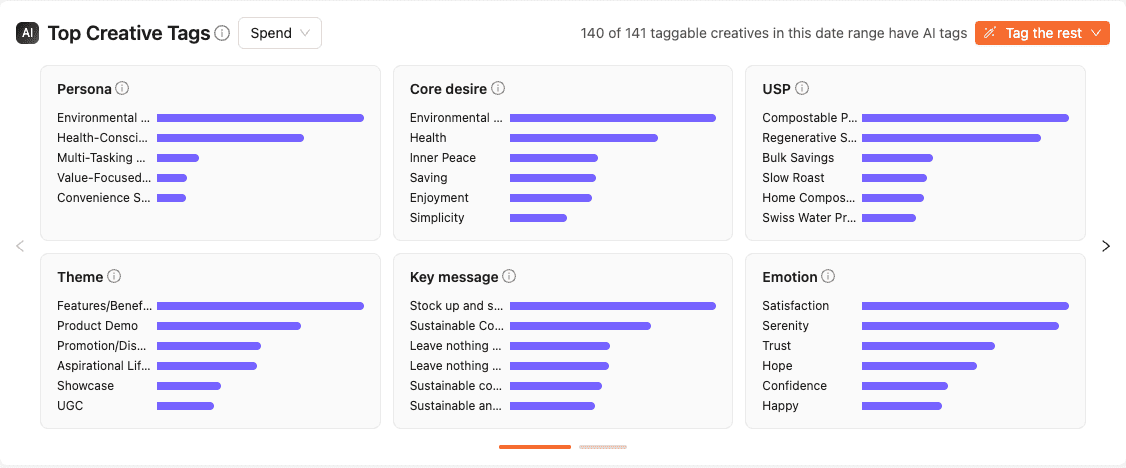Viewport: 1126px width, 468px height.
Task: Click the Satisfaction emotion bar
Action: 964,306
